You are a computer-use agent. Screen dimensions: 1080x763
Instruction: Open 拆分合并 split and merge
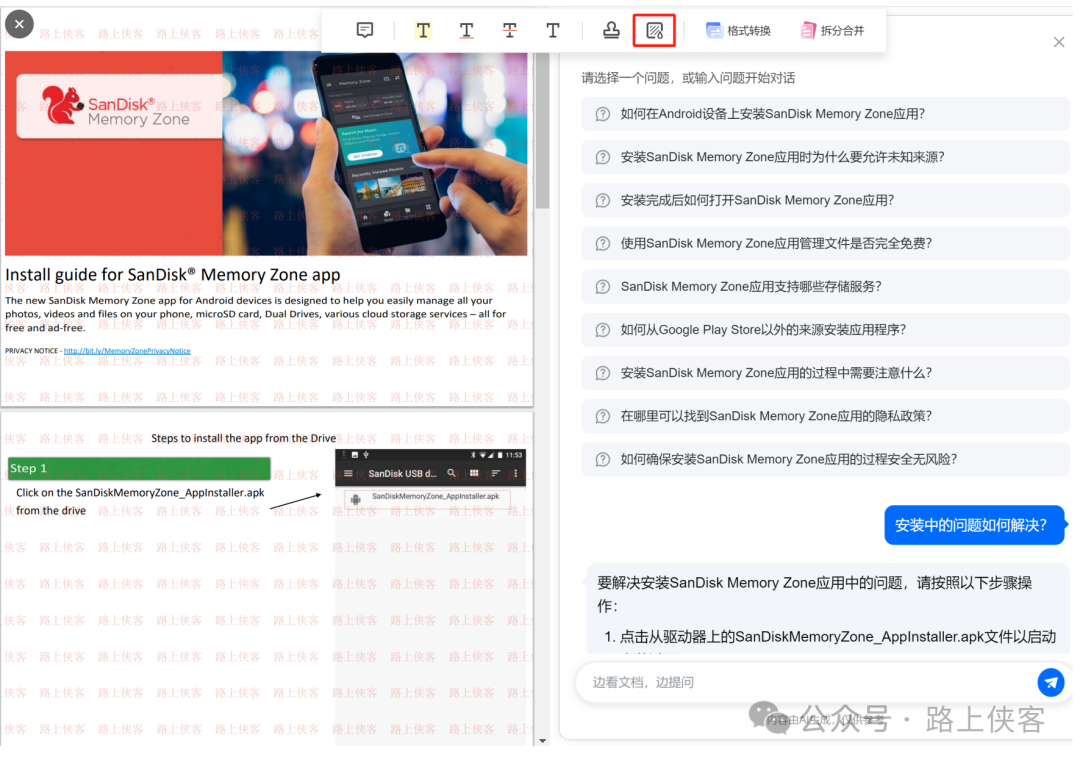point(832,30)
